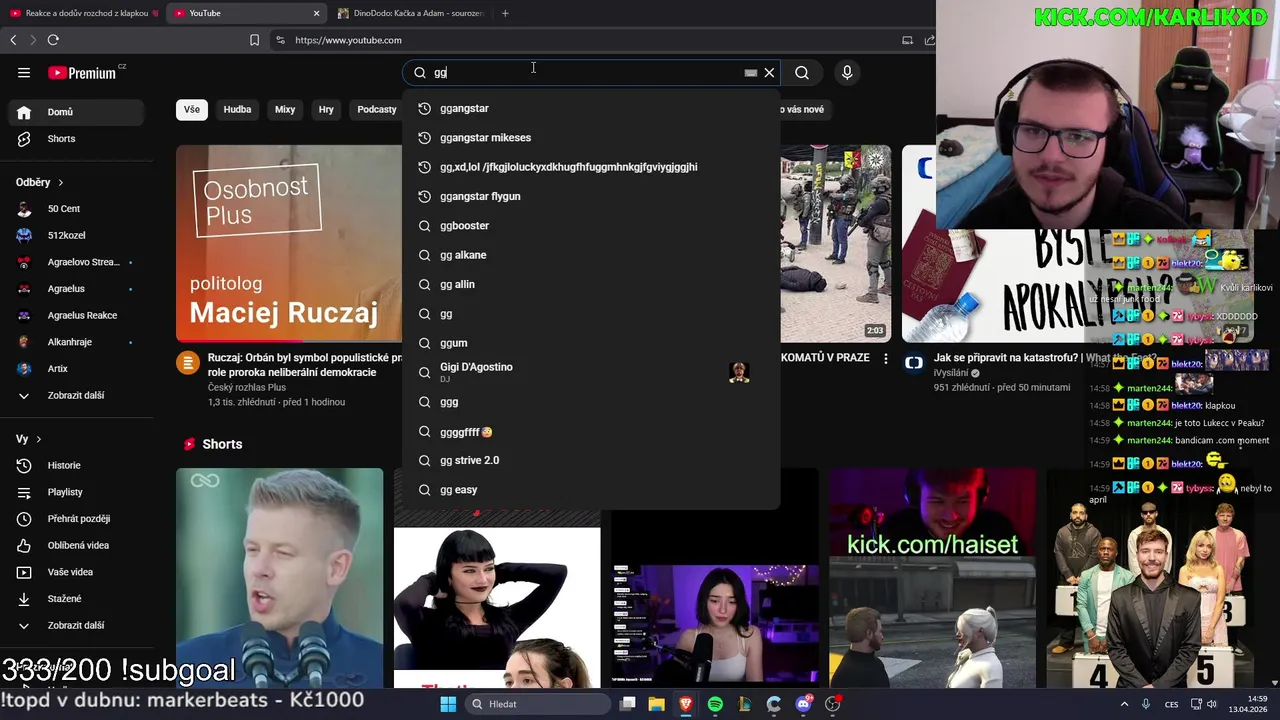Screen dimensions: 1280x720
Task: Close the YouTube browser tab
Action: [317, 13]
